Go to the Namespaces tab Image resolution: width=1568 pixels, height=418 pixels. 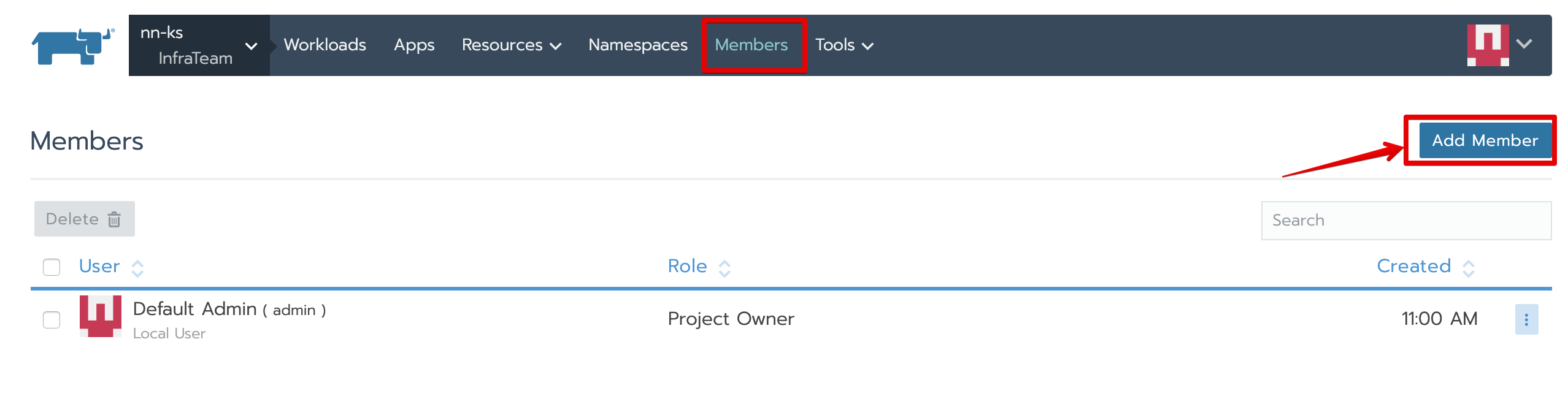[637, 45]
